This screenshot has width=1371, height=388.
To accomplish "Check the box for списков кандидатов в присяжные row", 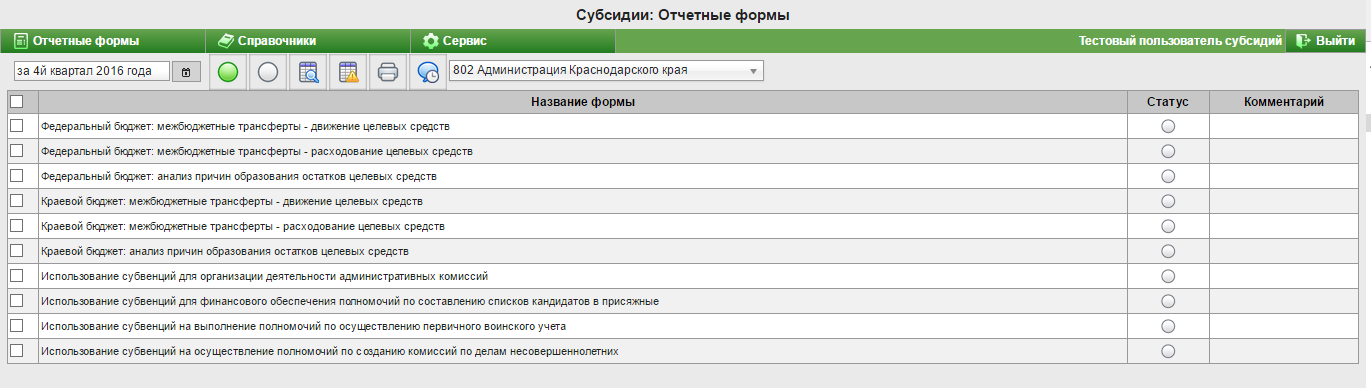I will tap(16, 301).
